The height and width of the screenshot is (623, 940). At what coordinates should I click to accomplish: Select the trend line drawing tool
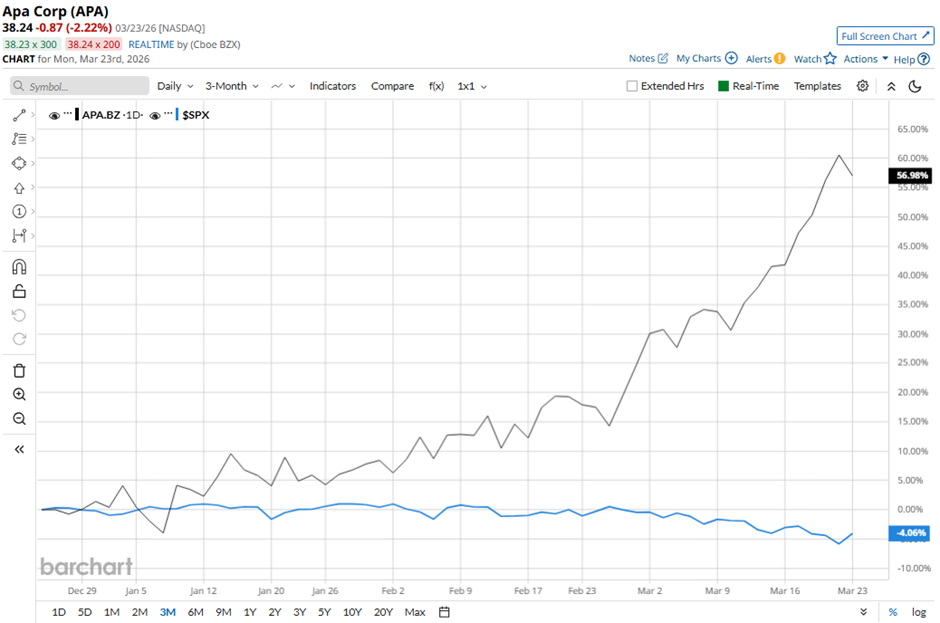pyautogui.click(x=18, y=115)
